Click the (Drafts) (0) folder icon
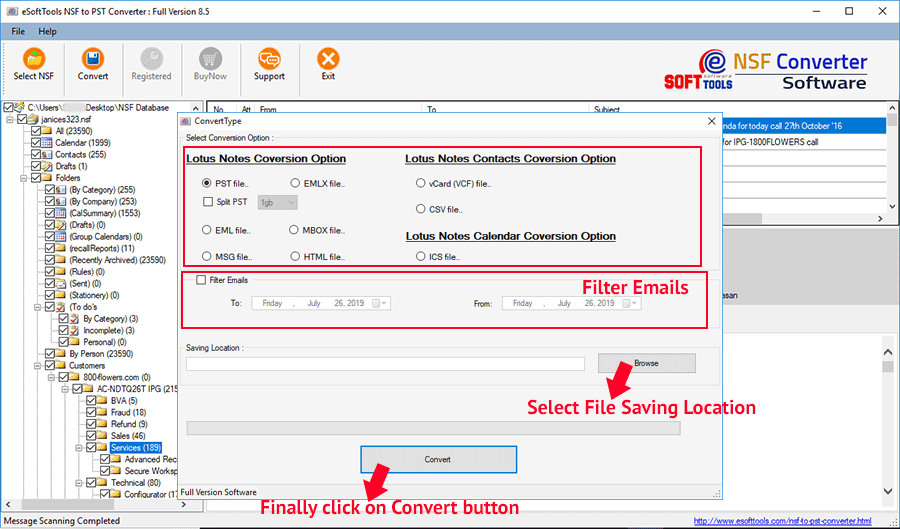The image size is (900, 529). [x=61, y=225]
